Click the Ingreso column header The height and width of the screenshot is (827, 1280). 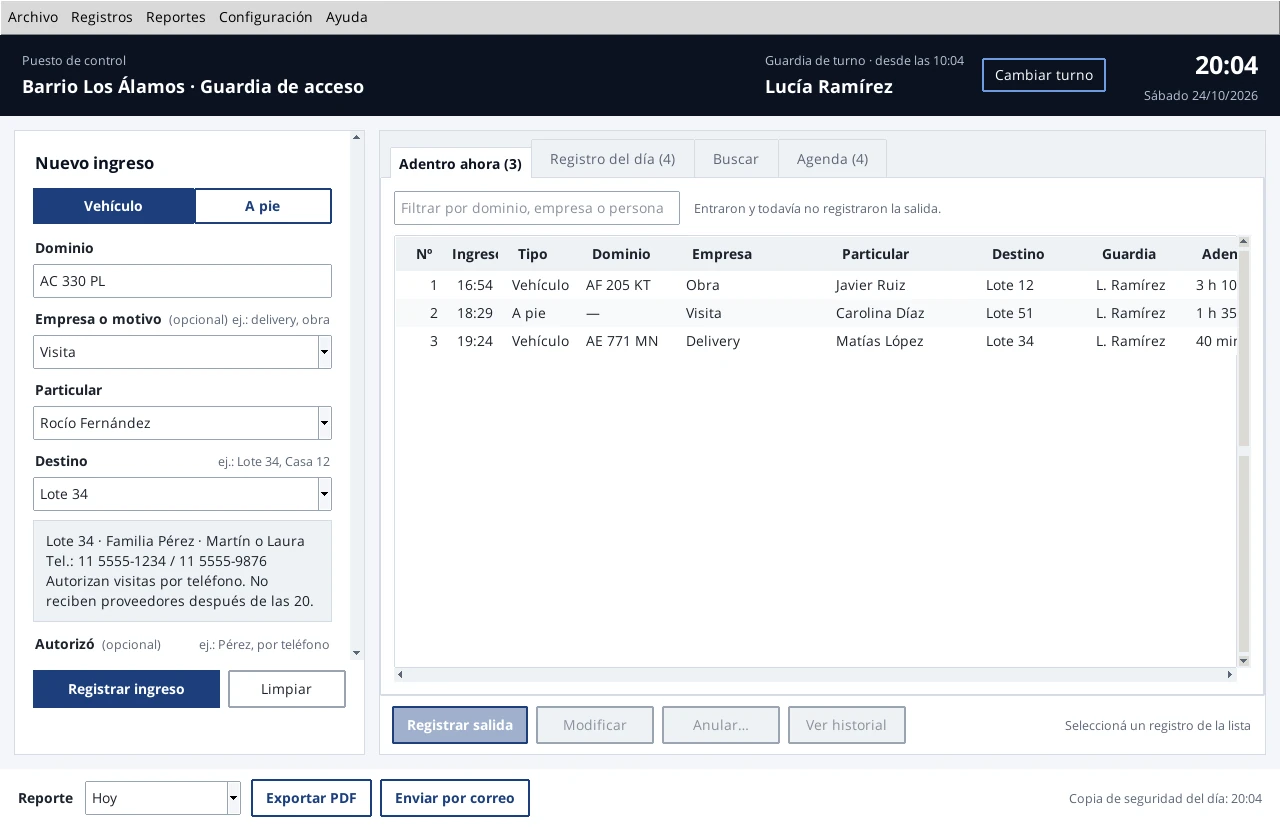click(473, 254)
